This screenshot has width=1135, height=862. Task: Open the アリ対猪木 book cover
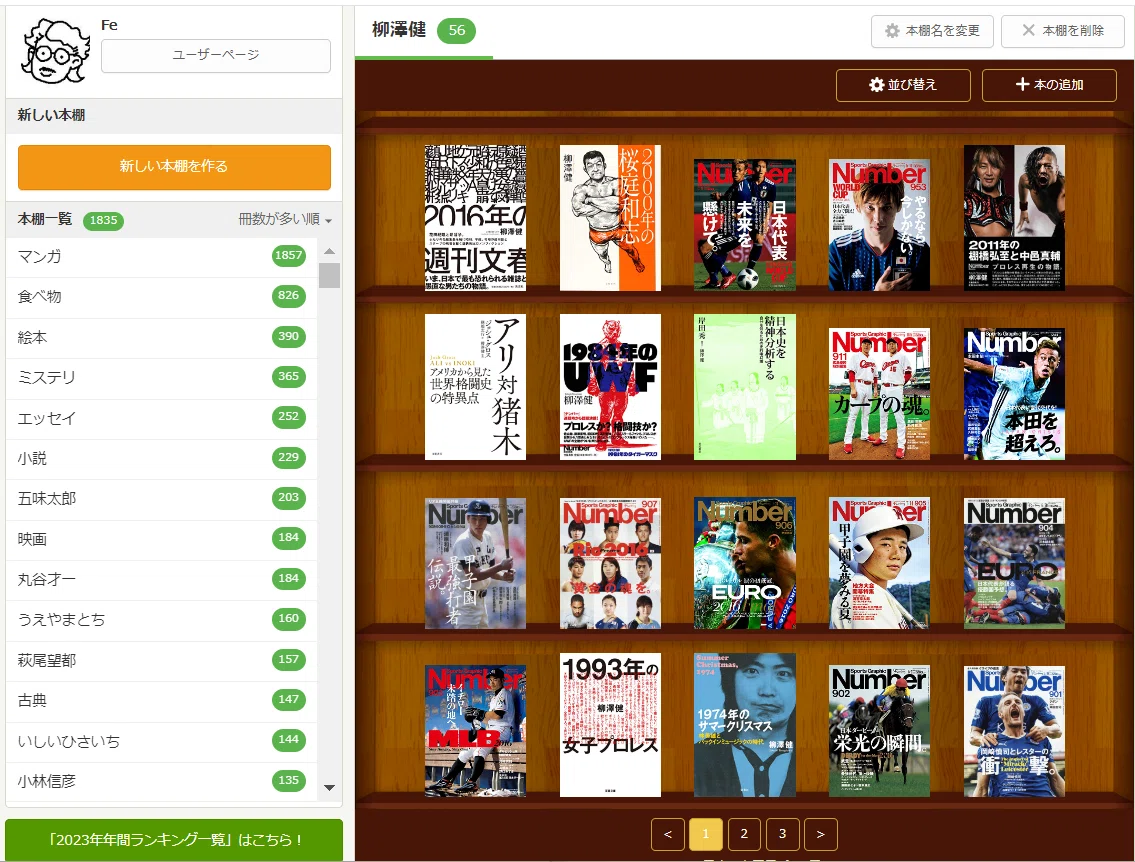(476, 387)
